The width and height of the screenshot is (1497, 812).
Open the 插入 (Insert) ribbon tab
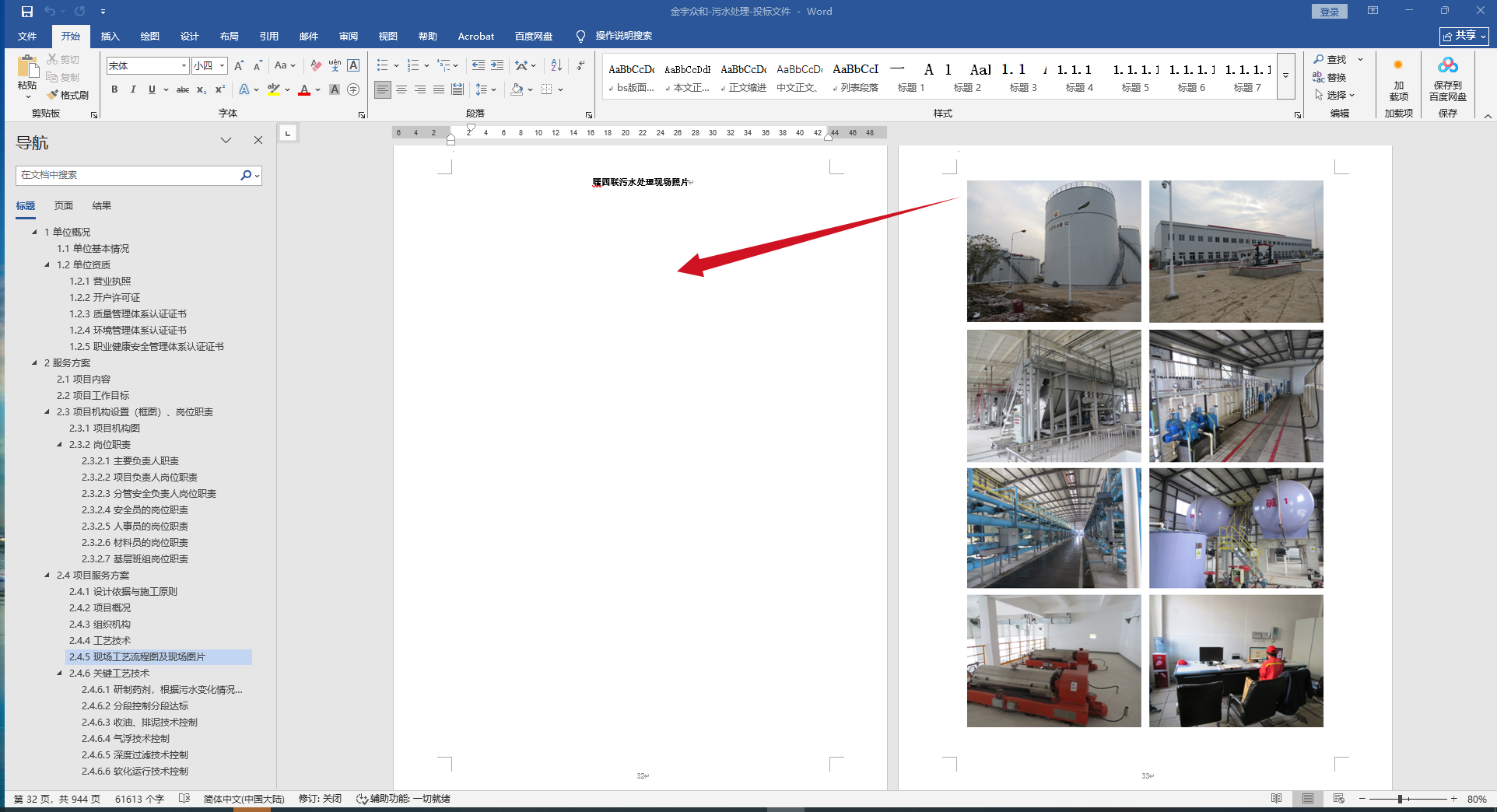pos(110,36)
